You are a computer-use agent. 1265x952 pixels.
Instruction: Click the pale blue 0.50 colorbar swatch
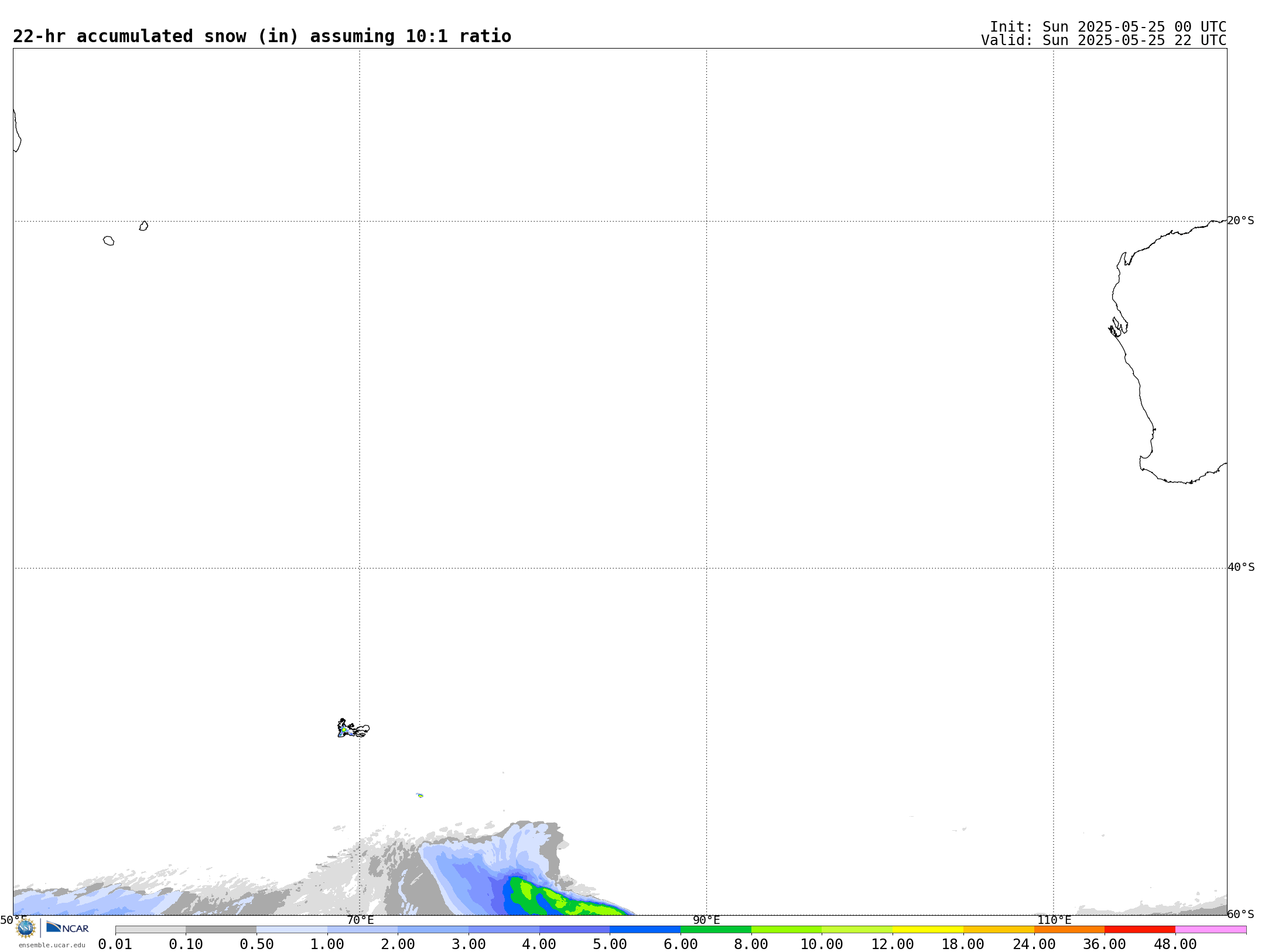[x=292, y=930]
